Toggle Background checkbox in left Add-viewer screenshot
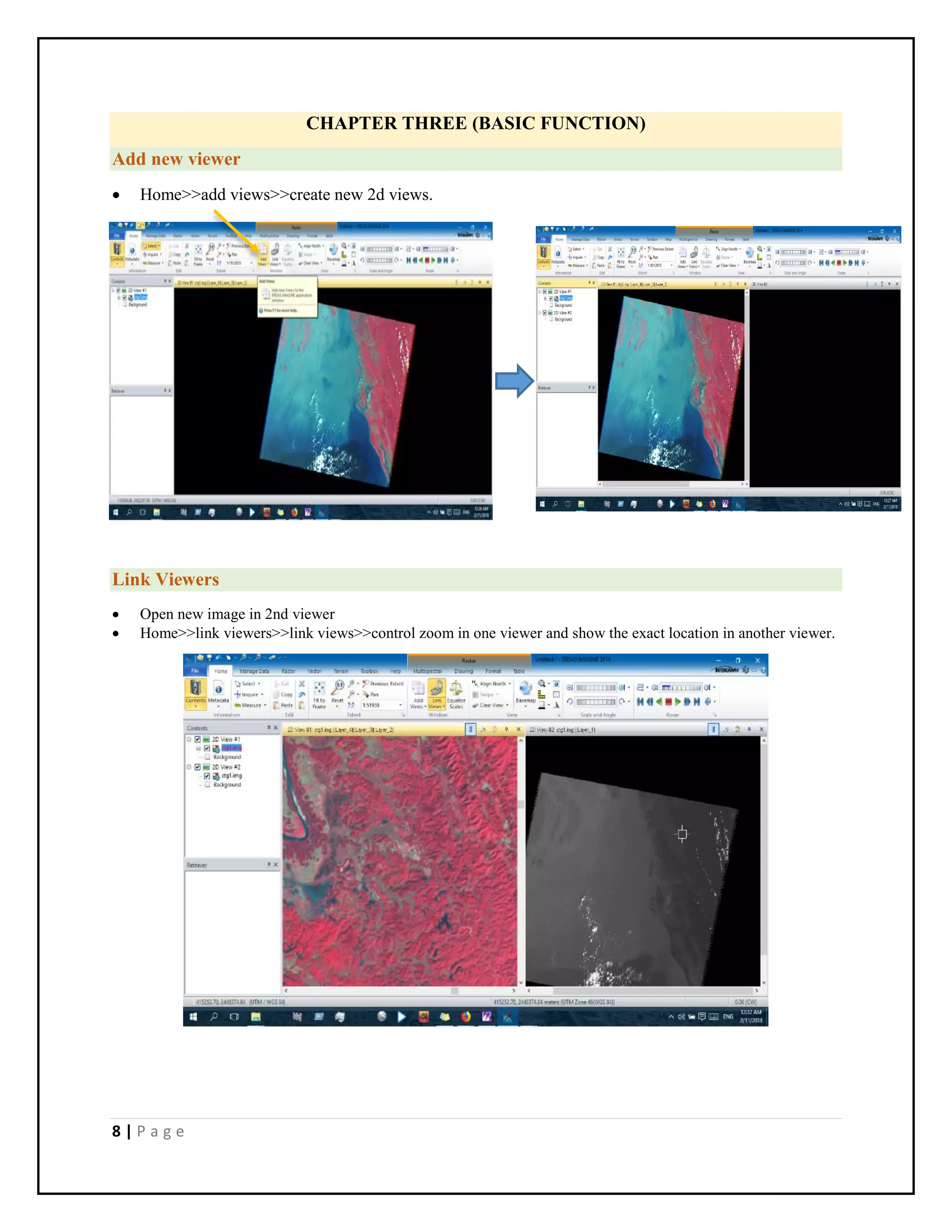 pos(125,305)
